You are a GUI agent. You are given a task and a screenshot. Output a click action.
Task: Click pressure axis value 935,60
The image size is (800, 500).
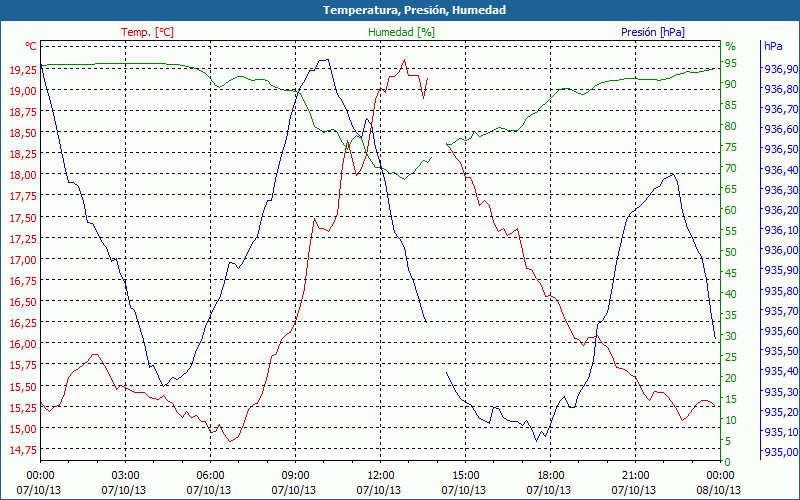tap(781, 331)
